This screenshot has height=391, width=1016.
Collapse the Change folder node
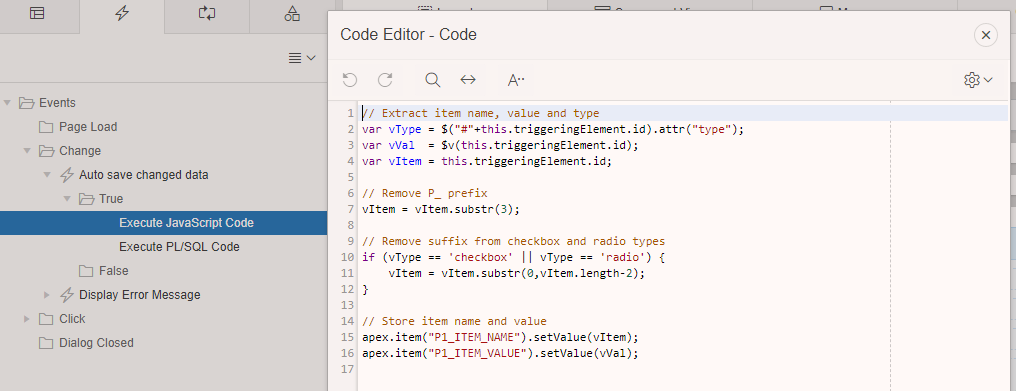[28, 150]
